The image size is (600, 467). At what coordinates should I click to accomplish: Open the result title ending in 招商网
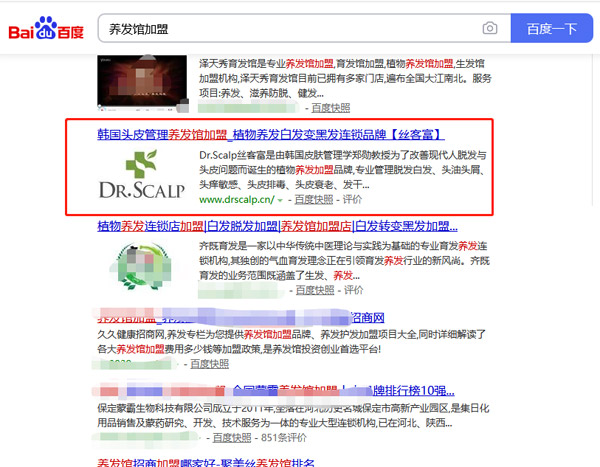(241, 317)
